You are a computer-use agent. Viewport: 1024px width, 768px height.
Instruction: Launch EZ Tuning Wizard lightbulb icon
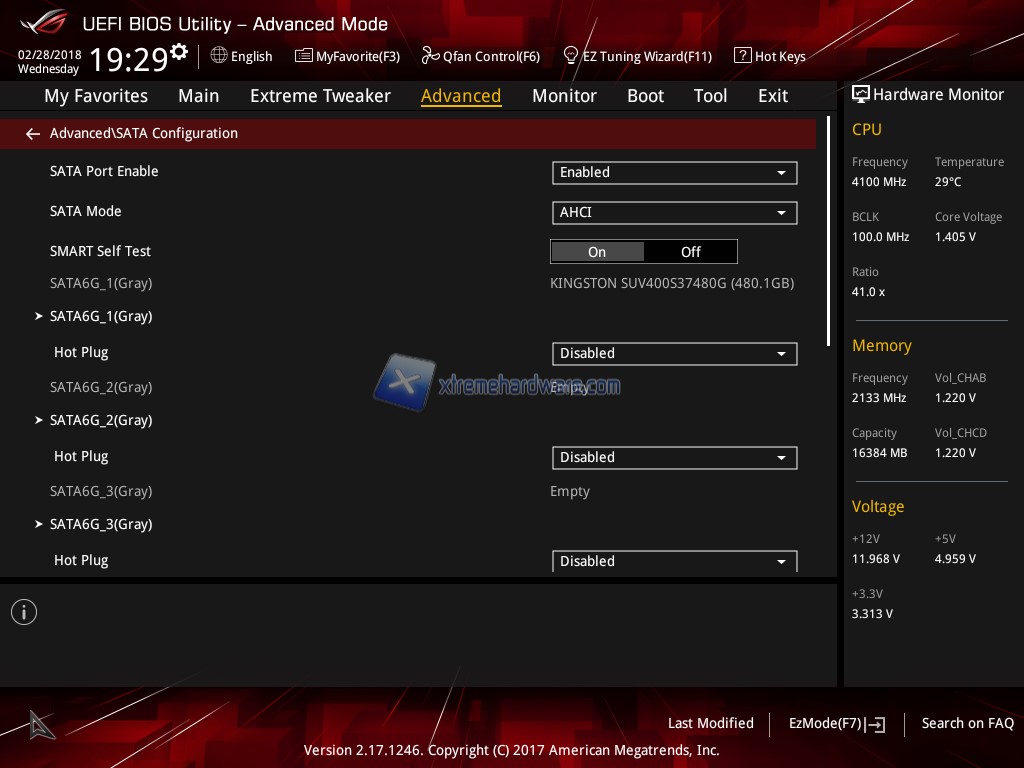[x=571, y=56]
